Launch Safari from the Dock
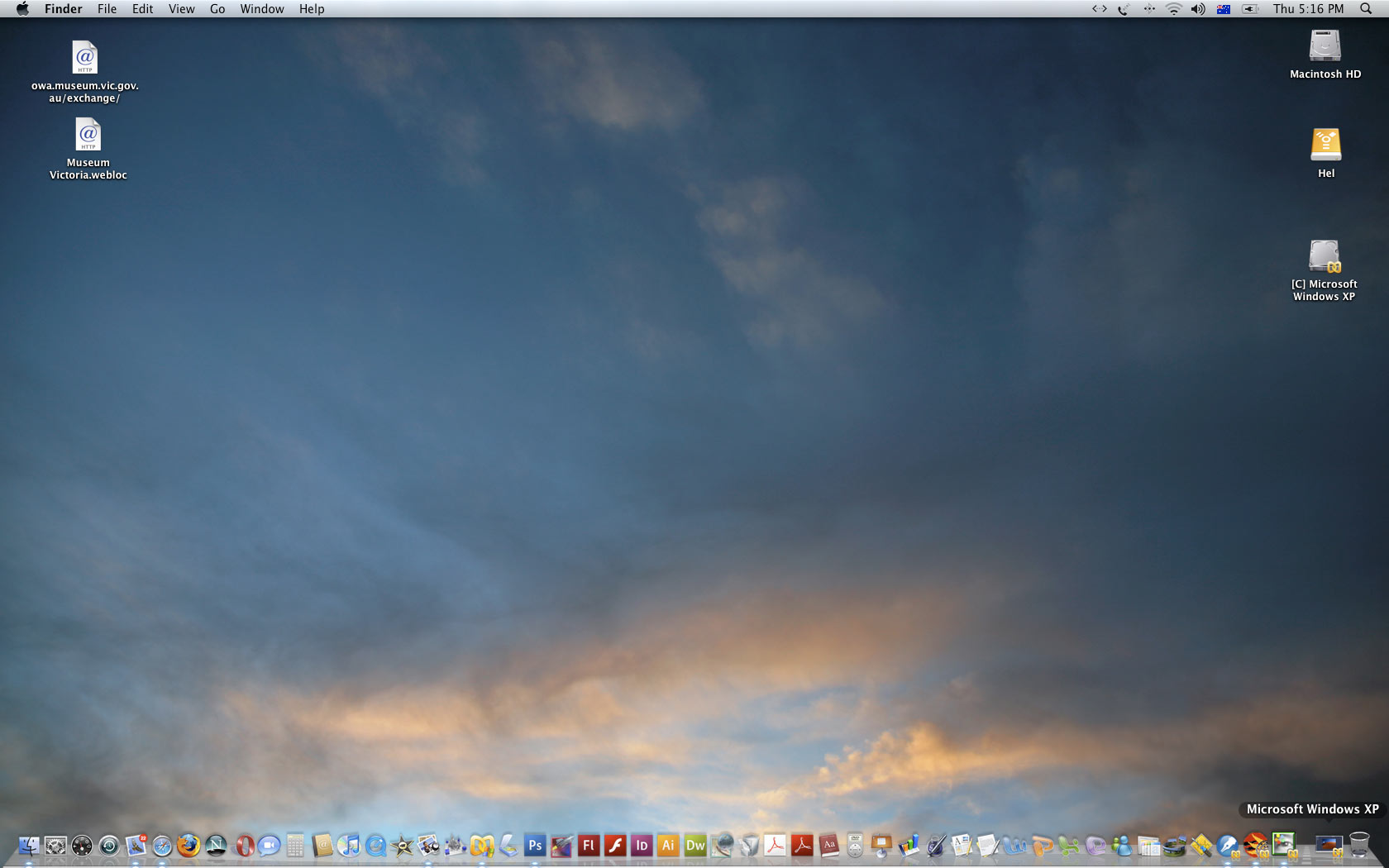This screenshot has height=868, width=1389. (162, 846)
